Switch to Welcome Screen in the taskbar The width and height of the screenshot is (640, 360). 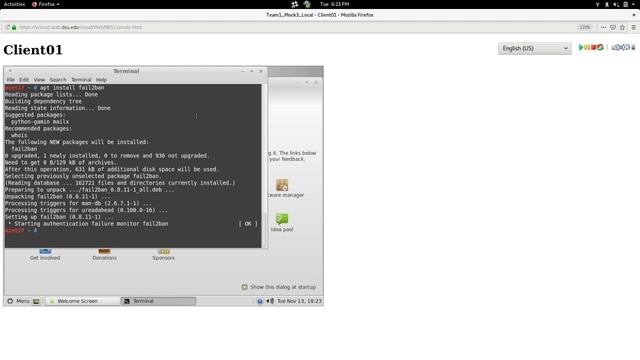[83, 301]
